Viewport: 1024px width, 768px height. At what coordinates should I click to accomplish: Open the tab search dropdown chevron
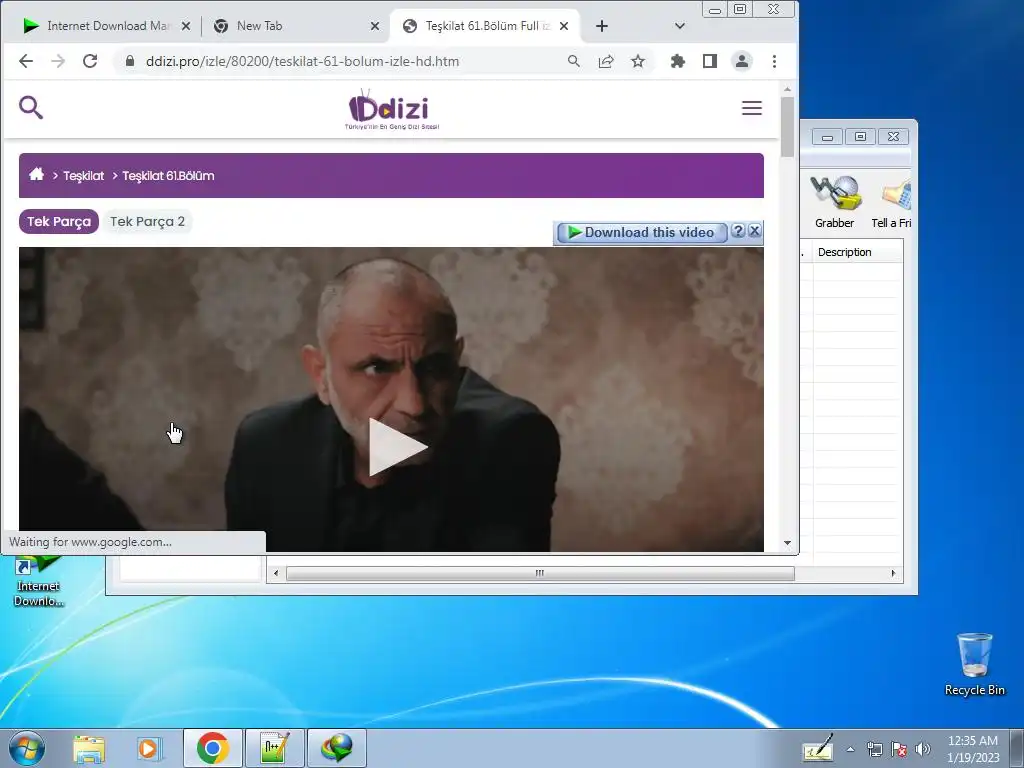coord(680,26)
